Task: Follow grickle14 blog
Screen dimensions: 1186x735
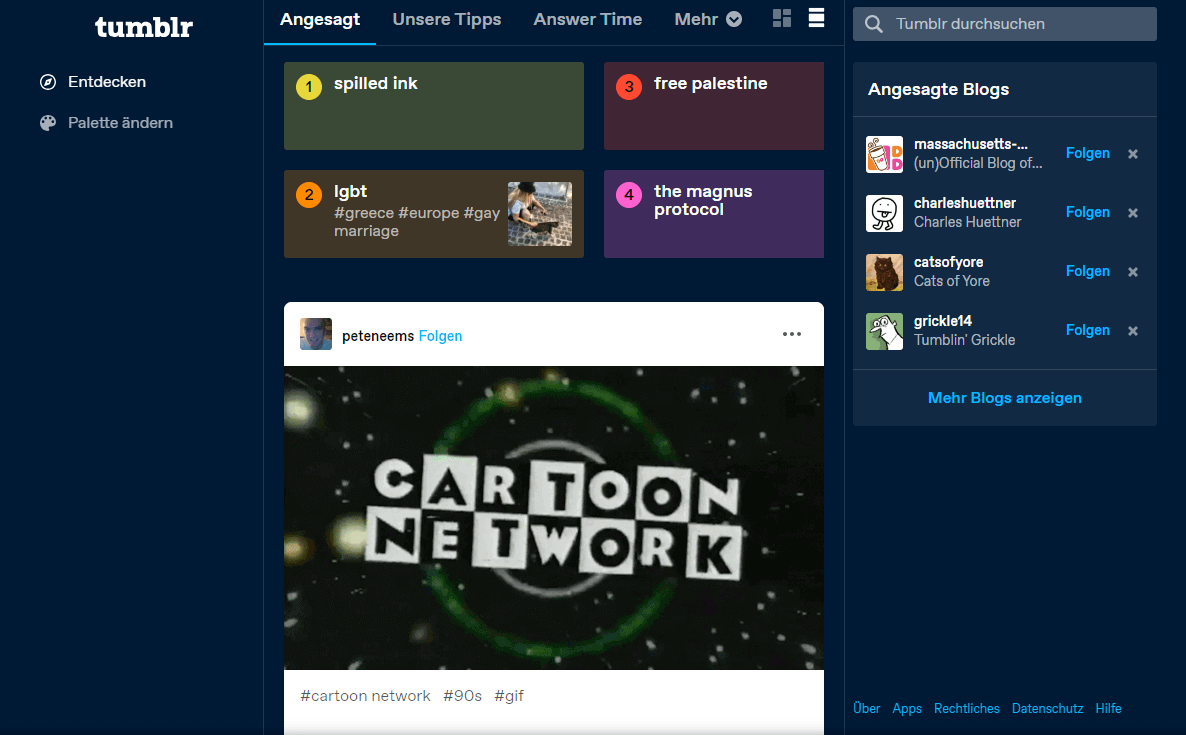Action: click(x=1088, y=330)
